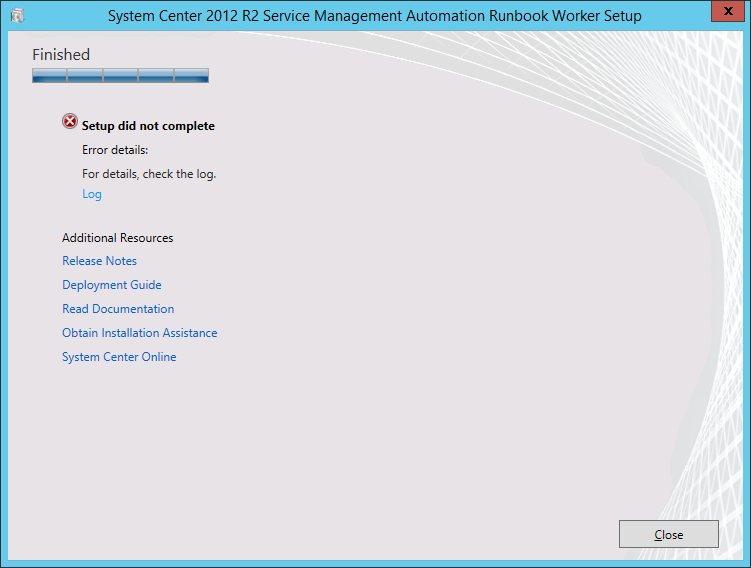Image resolution: width=751 pixels, height=568 pixels.
Task: Close the window with the X button
Action: 728,11
